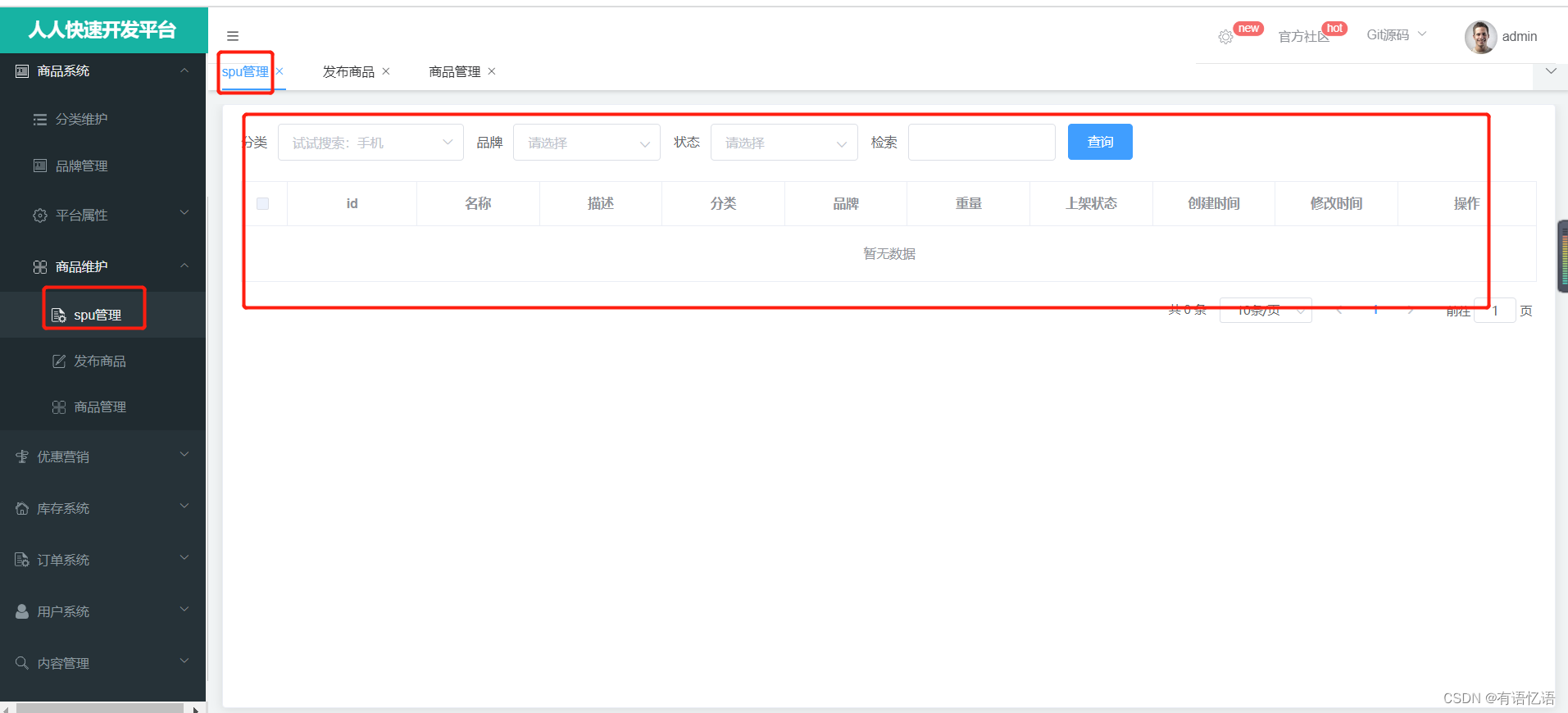The image size is (1568, 713).
Task: Switch to the spu管理 tab
Action: (245, 71)
